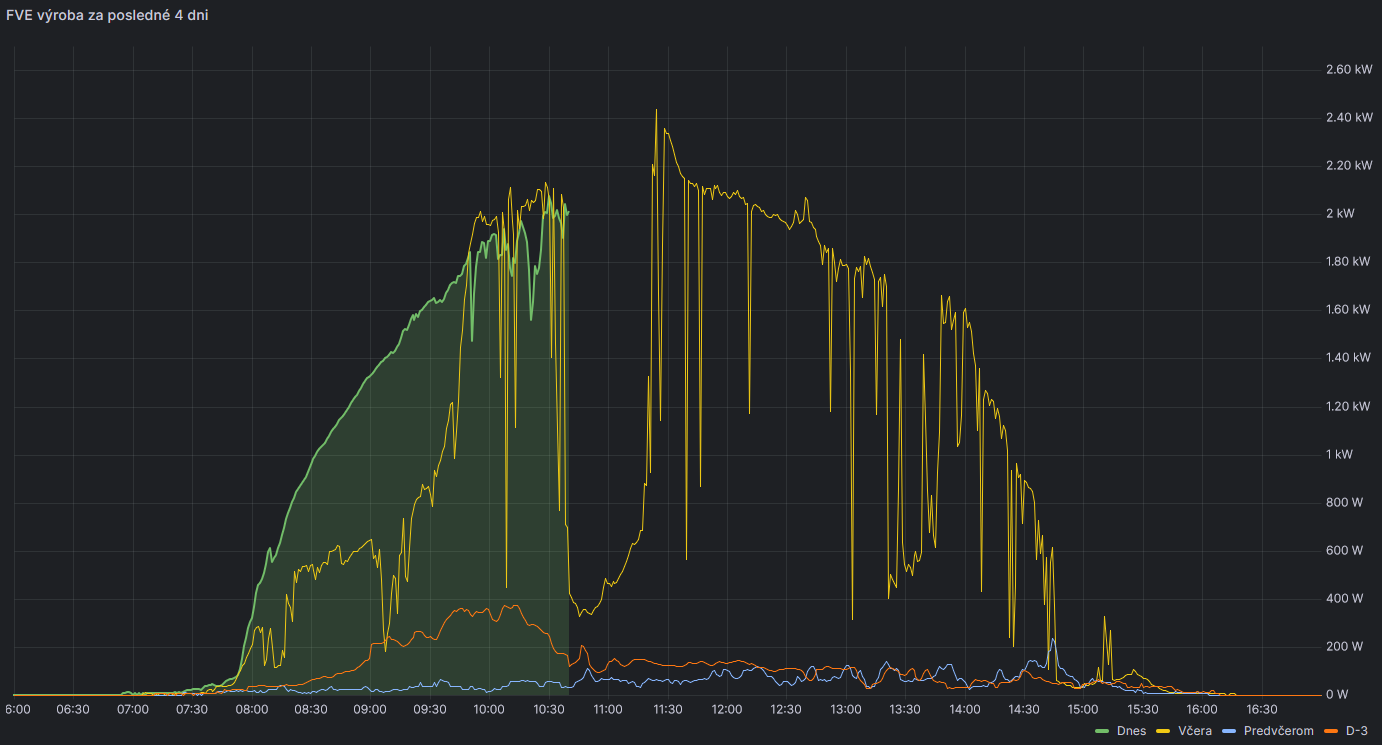Screen dimensions: 1382x745
Task: Click the 12:00 time axis label
Action: point(727,709)
